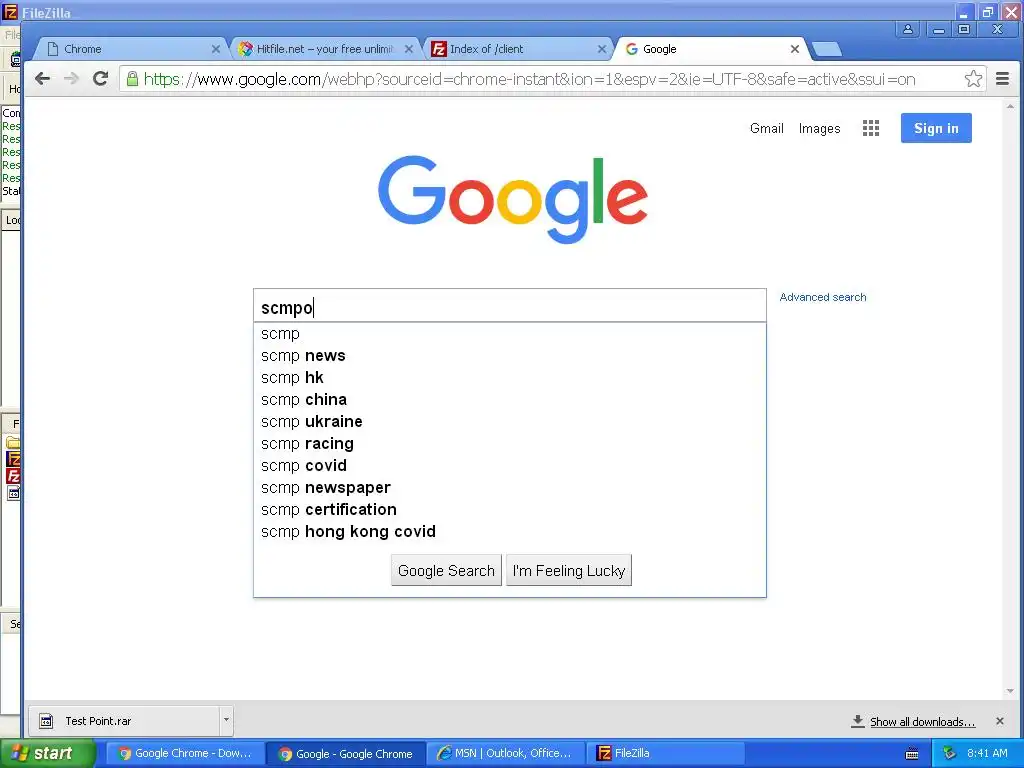Switch to Google Chrome - Dow... taskbar item
1024x768 pixels.
185,754
